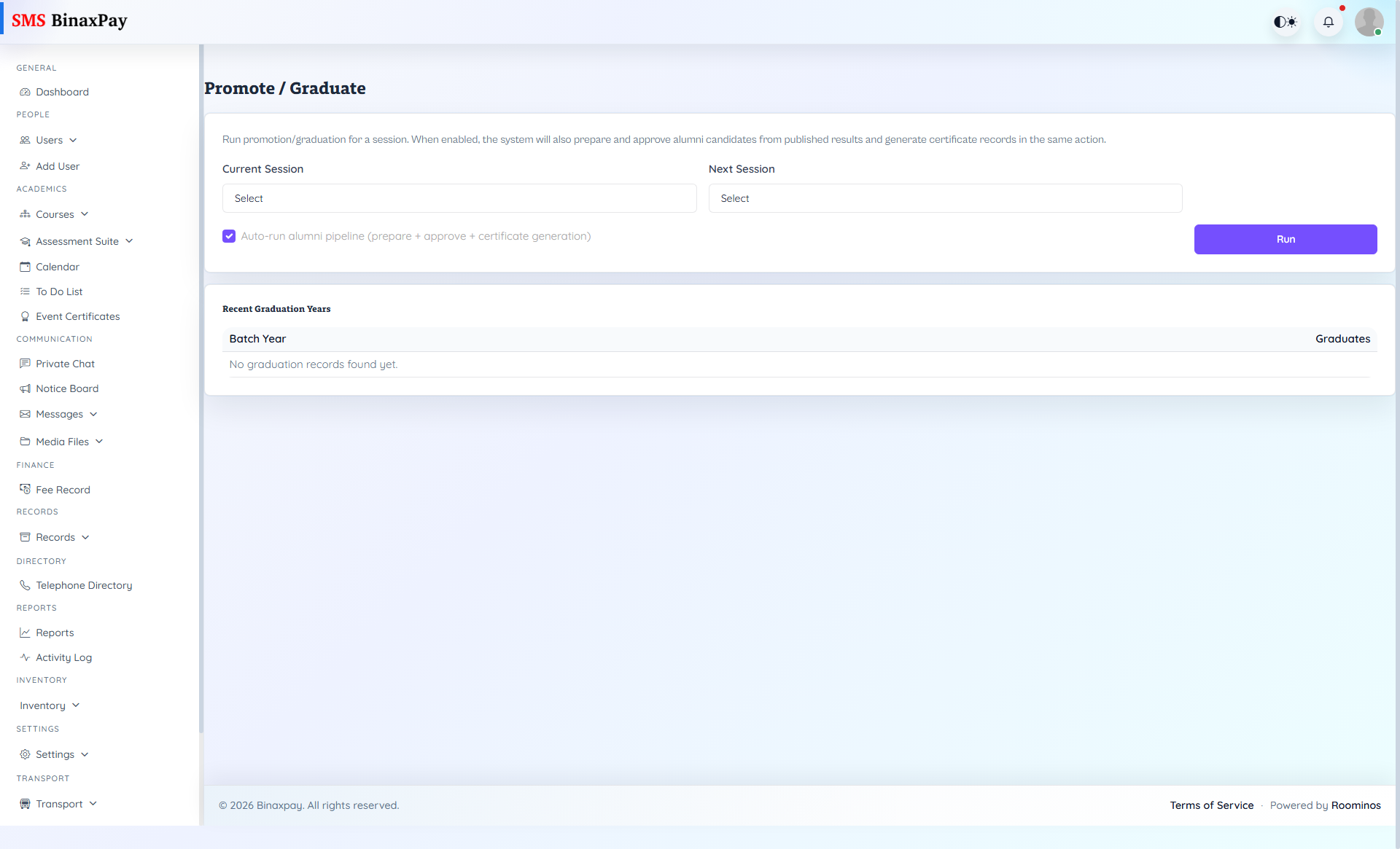Click the profile avatar picture
Image resolution: width=1400 pixels, height=849 pixels.
coord(1369,22)
